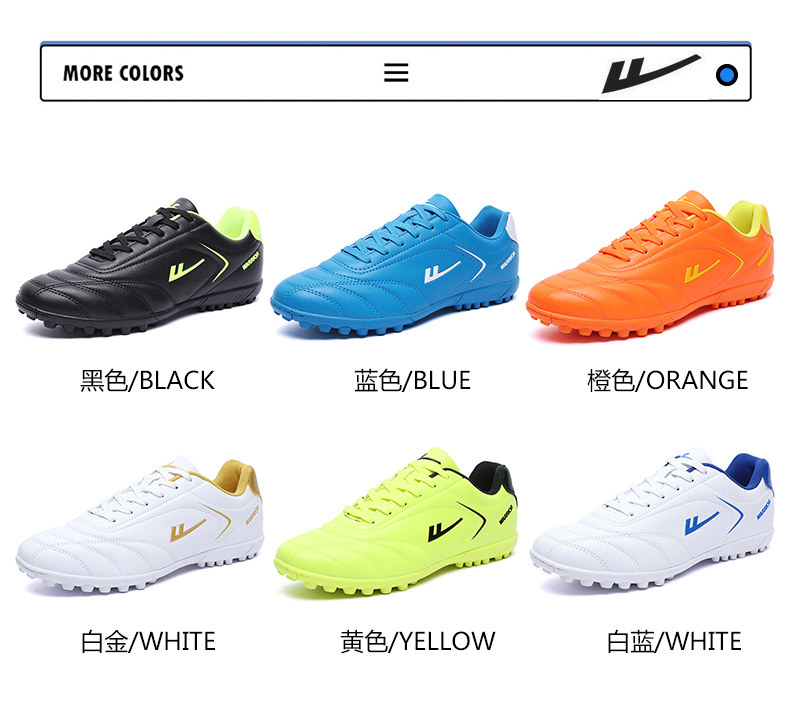Image resolution: width=790 pixels, height=707 pixels.
Task: Click green logo on black shoe
Action: (x=185, y=271)
